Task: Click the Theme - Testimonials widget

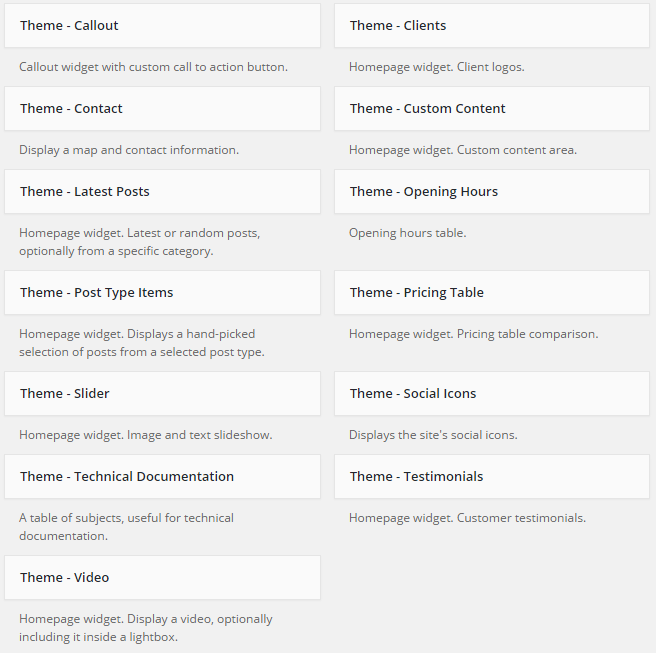Action: tap(492, 476)
